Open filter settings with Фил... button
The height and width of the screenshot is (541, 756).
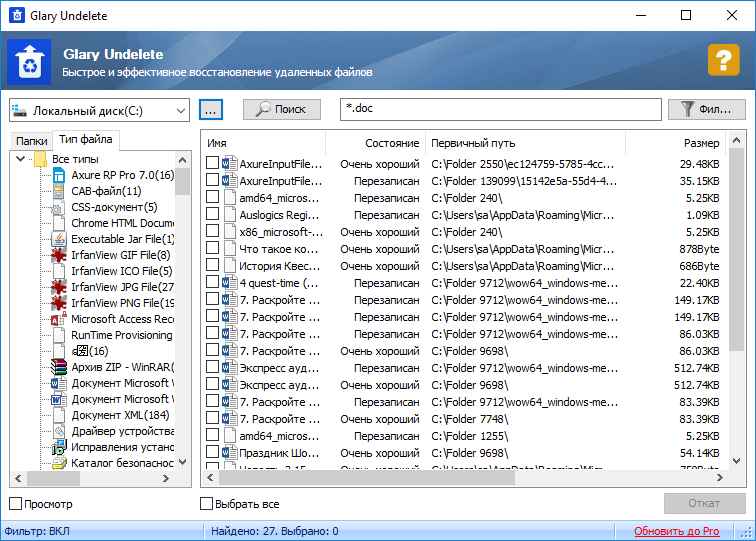point(707,109)
